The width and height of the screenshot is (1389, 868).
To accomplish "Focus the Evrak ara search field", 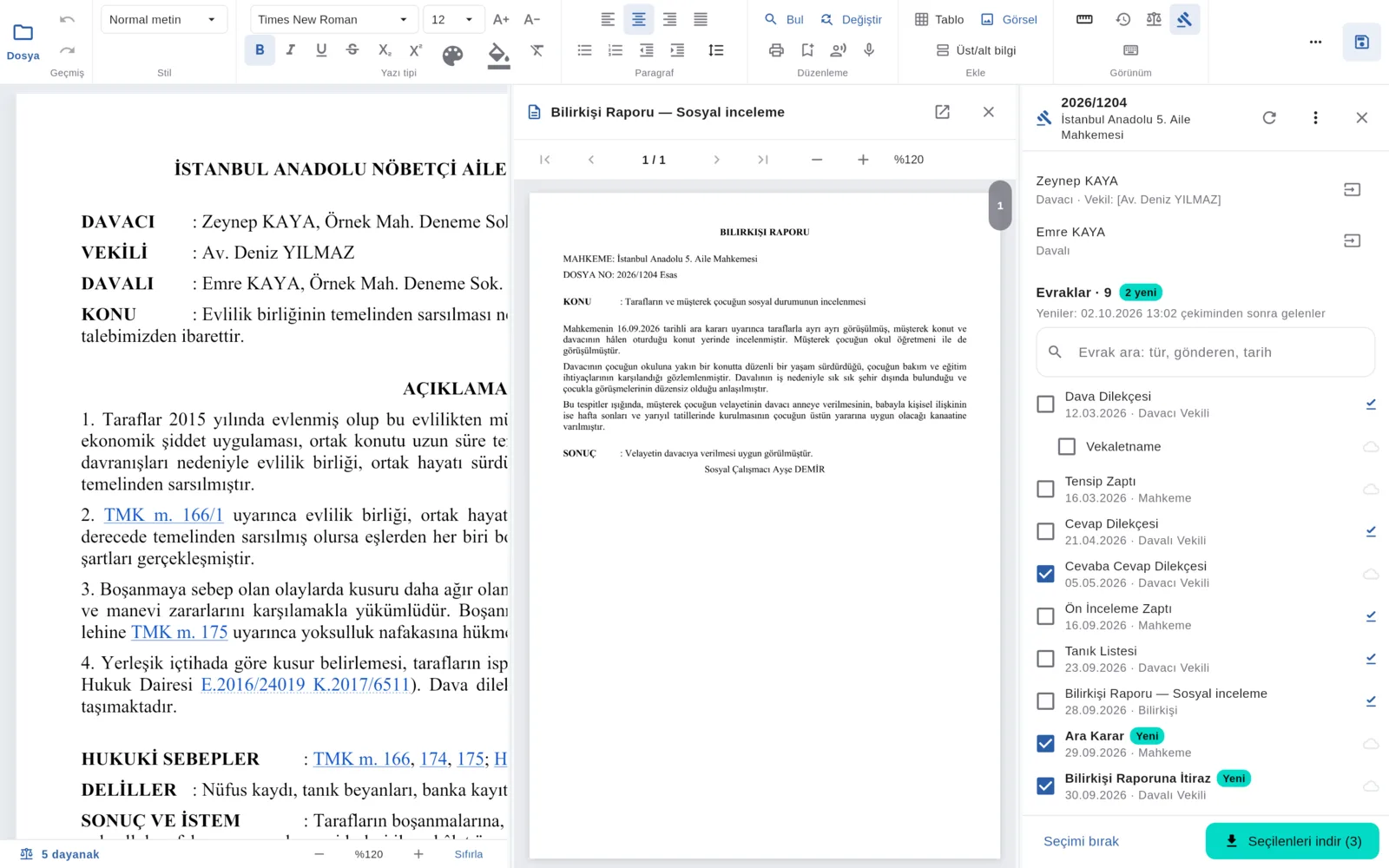I will click(1205, 352).
